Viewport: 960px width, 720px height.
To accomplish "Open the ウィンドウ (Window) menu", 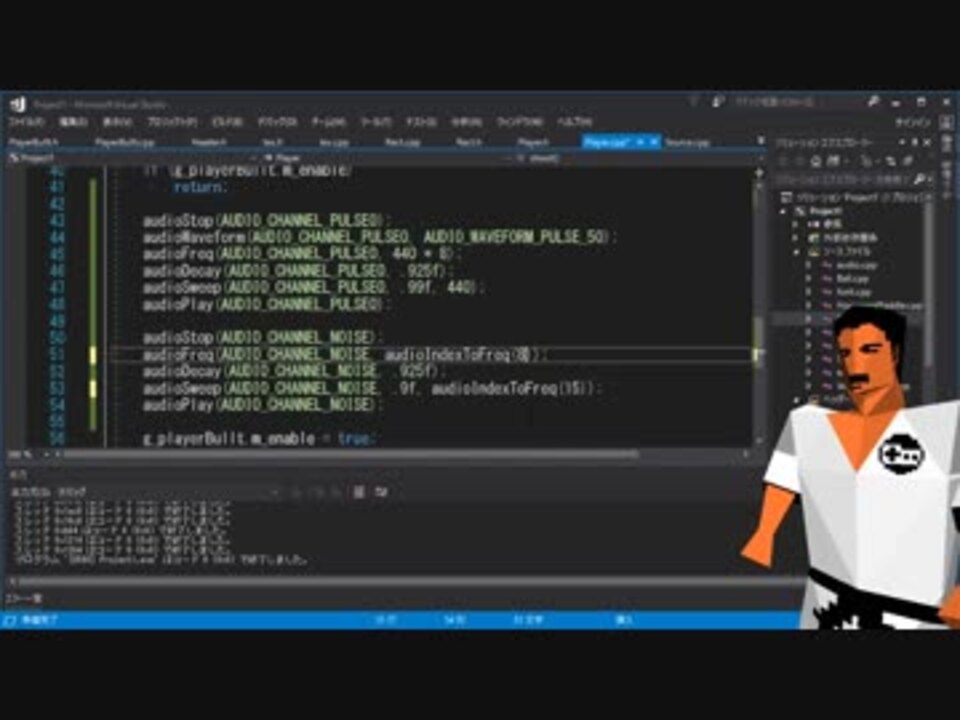I will coord(520,122).
